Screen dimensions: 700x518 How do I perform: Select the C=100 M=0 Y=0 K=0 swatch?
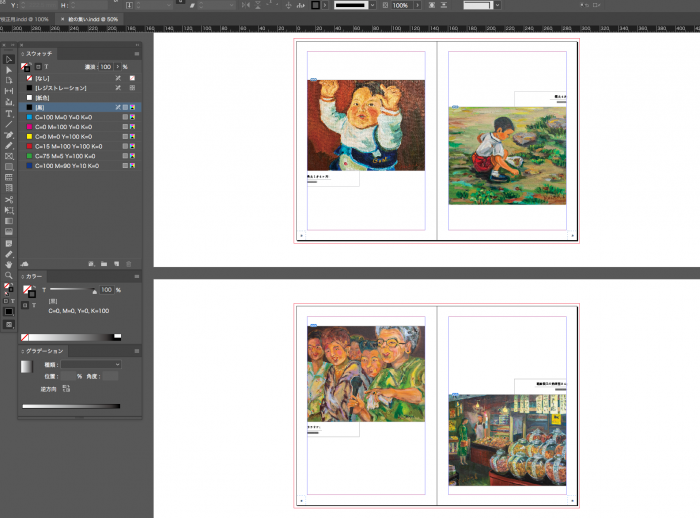click(80, 117)
